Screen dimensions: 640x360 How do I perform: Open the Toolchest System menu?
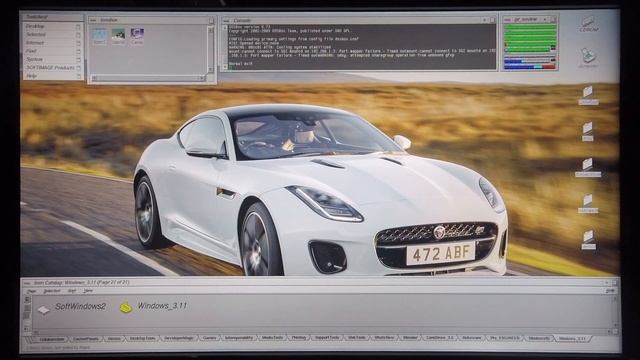52,59
